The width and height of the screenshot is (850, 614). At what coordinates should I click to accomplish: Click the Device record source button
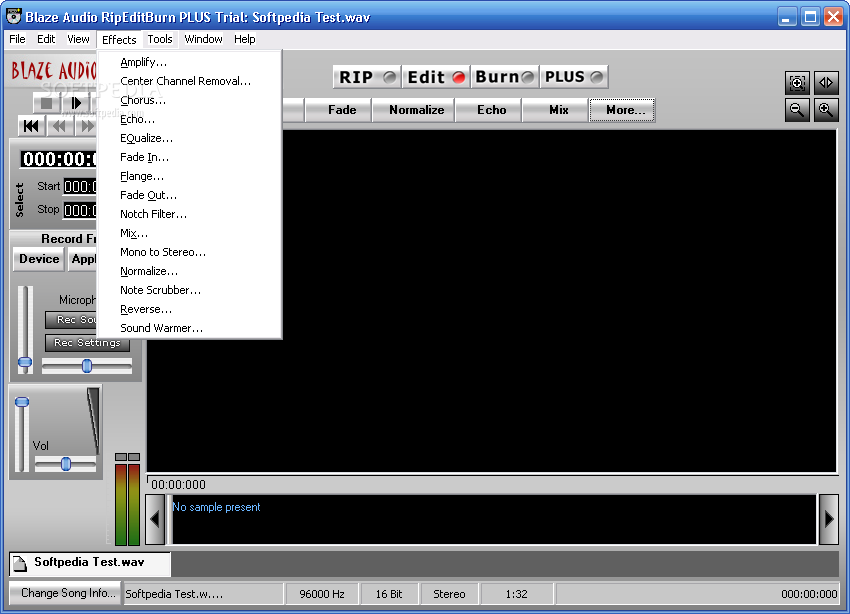(39, 259)
